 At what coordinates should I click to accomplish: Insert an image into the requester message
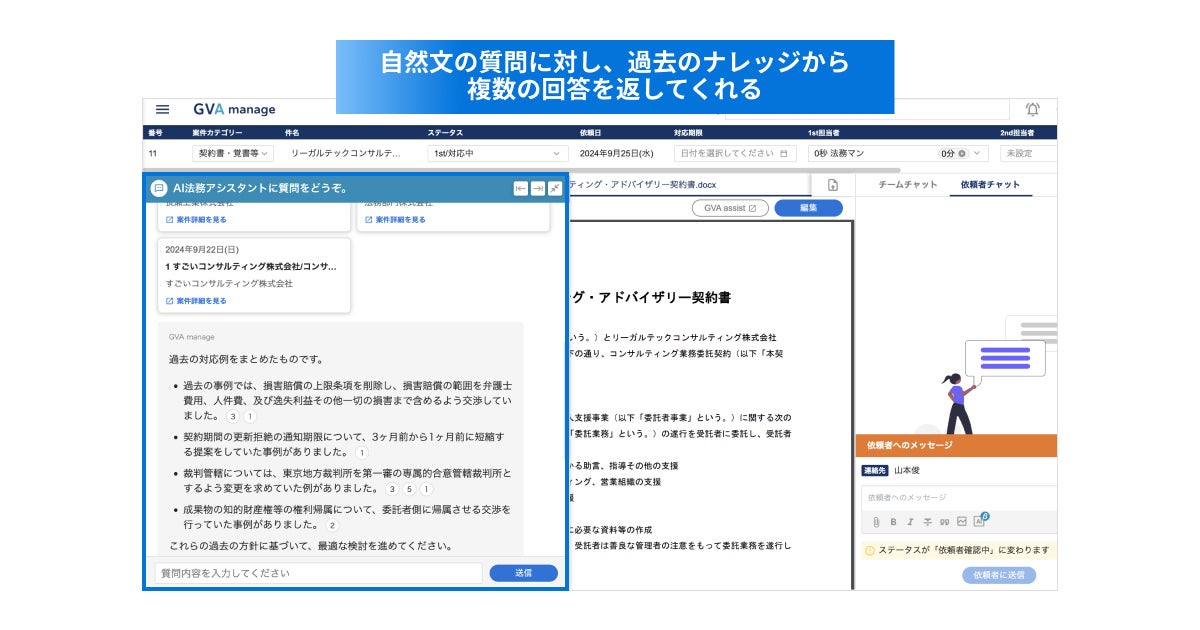pos(961,521)
